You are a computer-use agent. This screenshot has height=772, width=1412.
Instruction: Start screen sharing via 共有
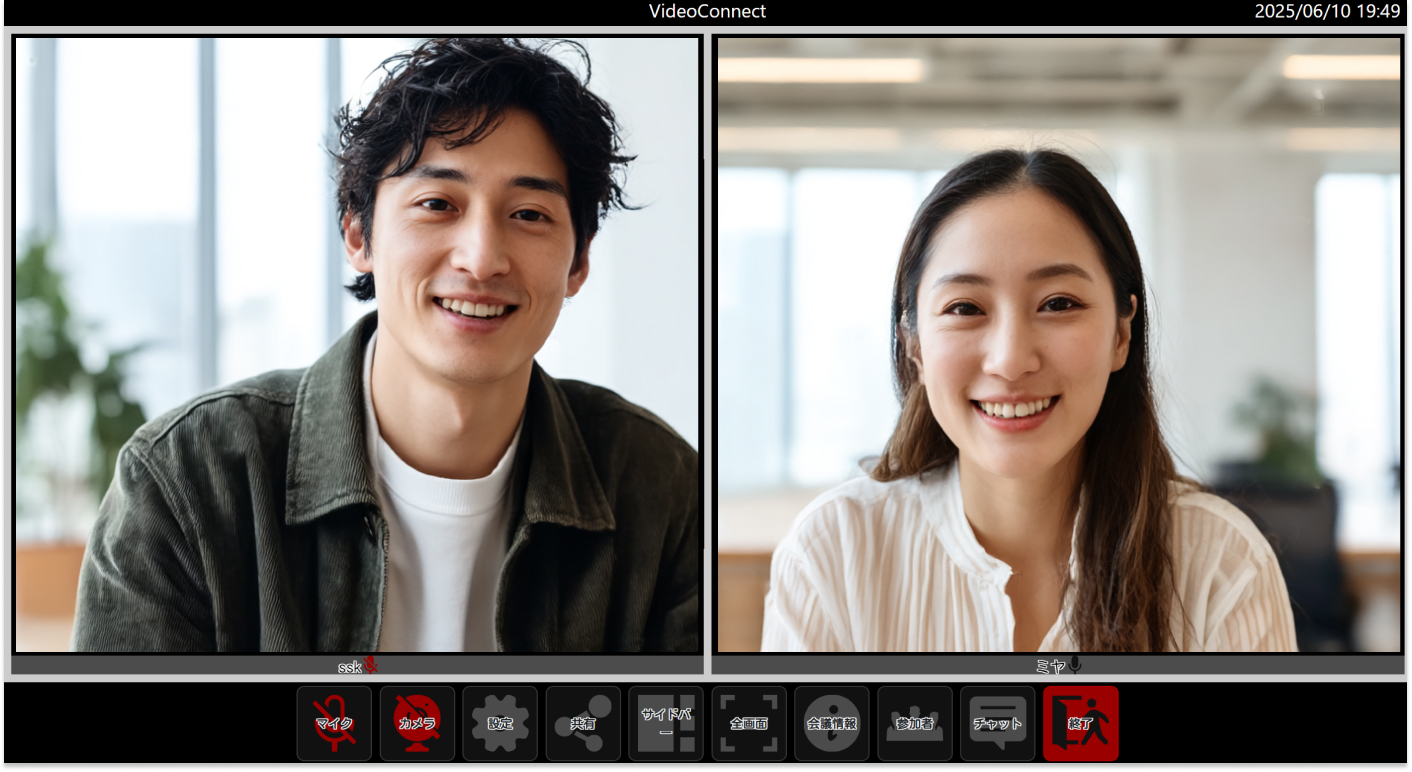pyautogui.click(x=583, y=723)
